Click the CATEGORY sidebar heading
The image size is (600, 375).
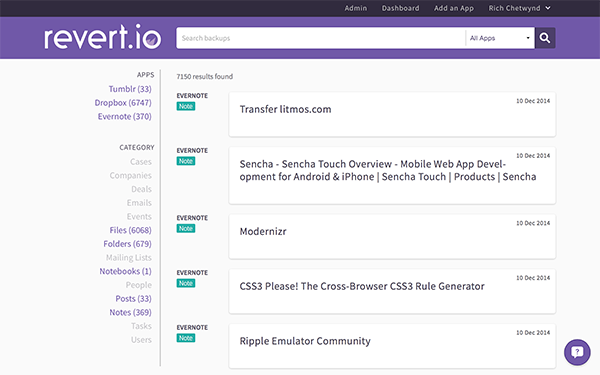click(x=137, y=147)
